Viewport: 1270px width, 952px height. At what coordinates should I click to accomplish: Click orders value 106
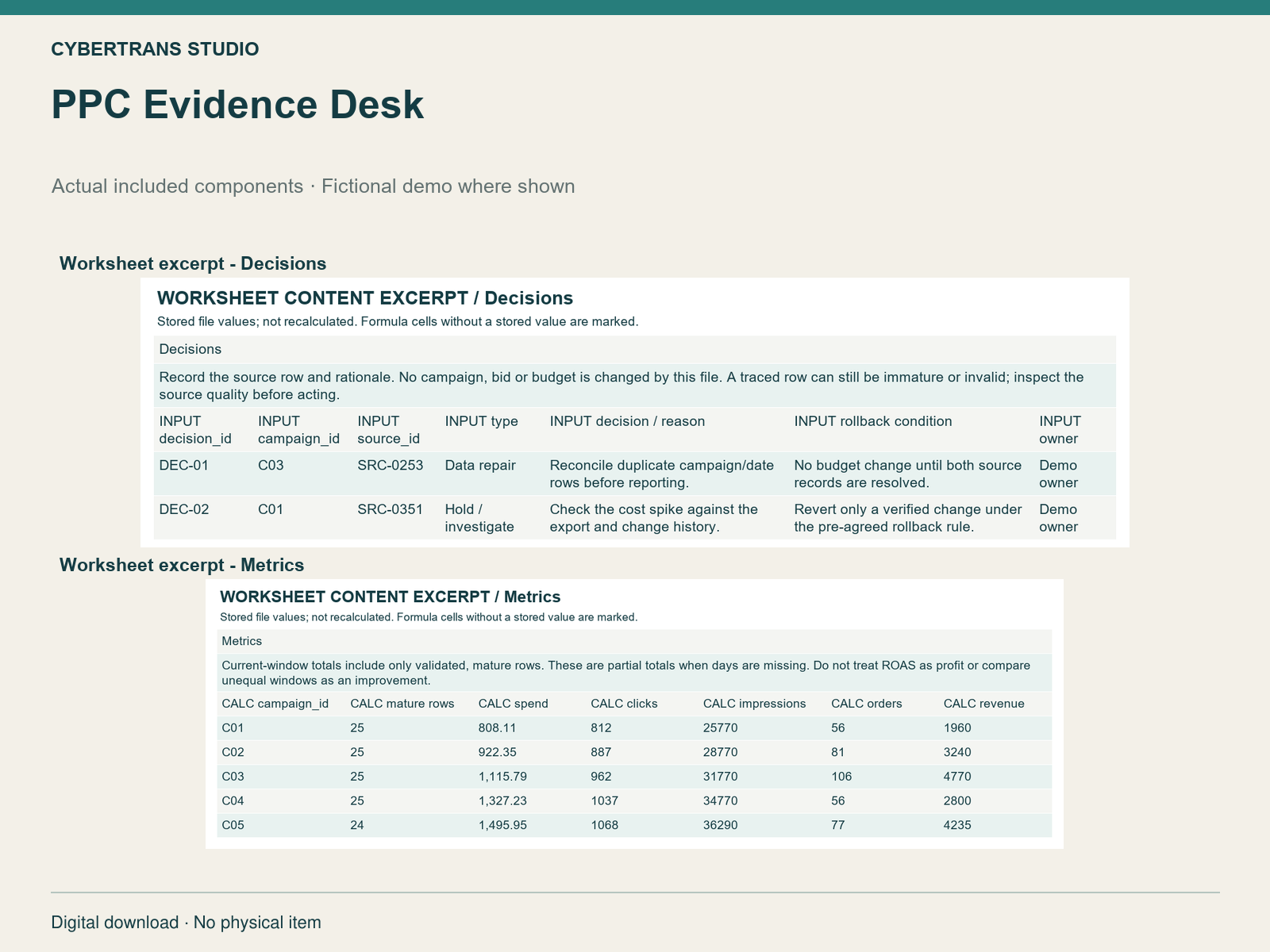click(841, 777)
